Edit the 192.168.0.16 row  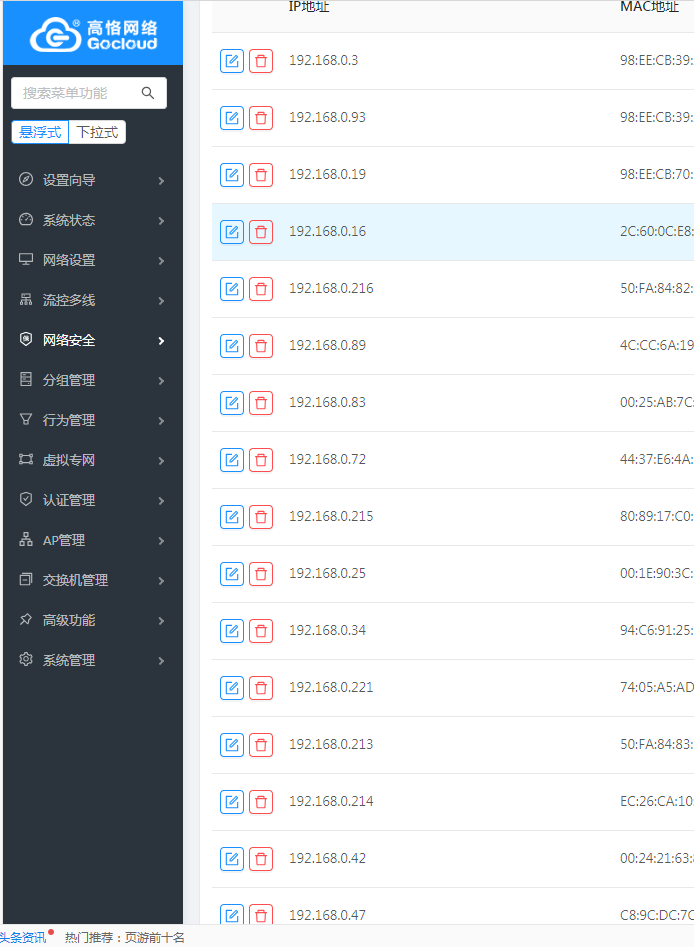[x=232, y=232]
